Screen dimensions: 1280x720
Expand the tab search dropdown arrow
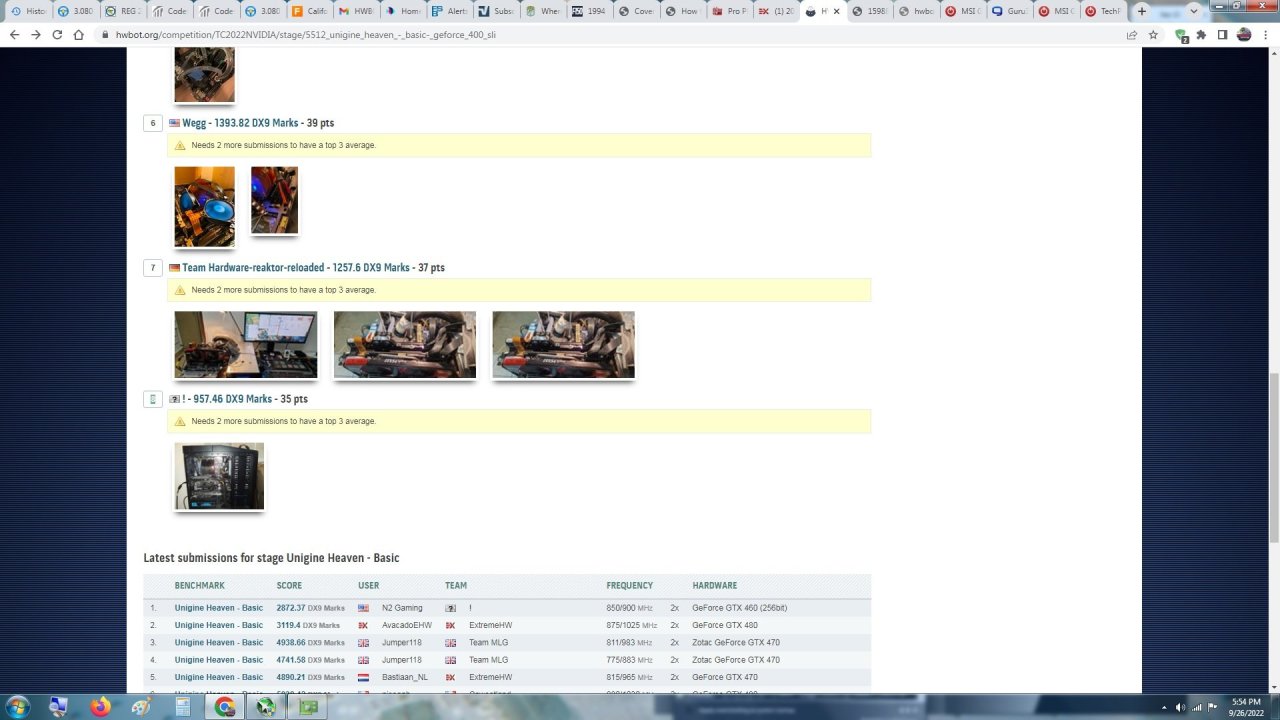tap(1193, 11)
